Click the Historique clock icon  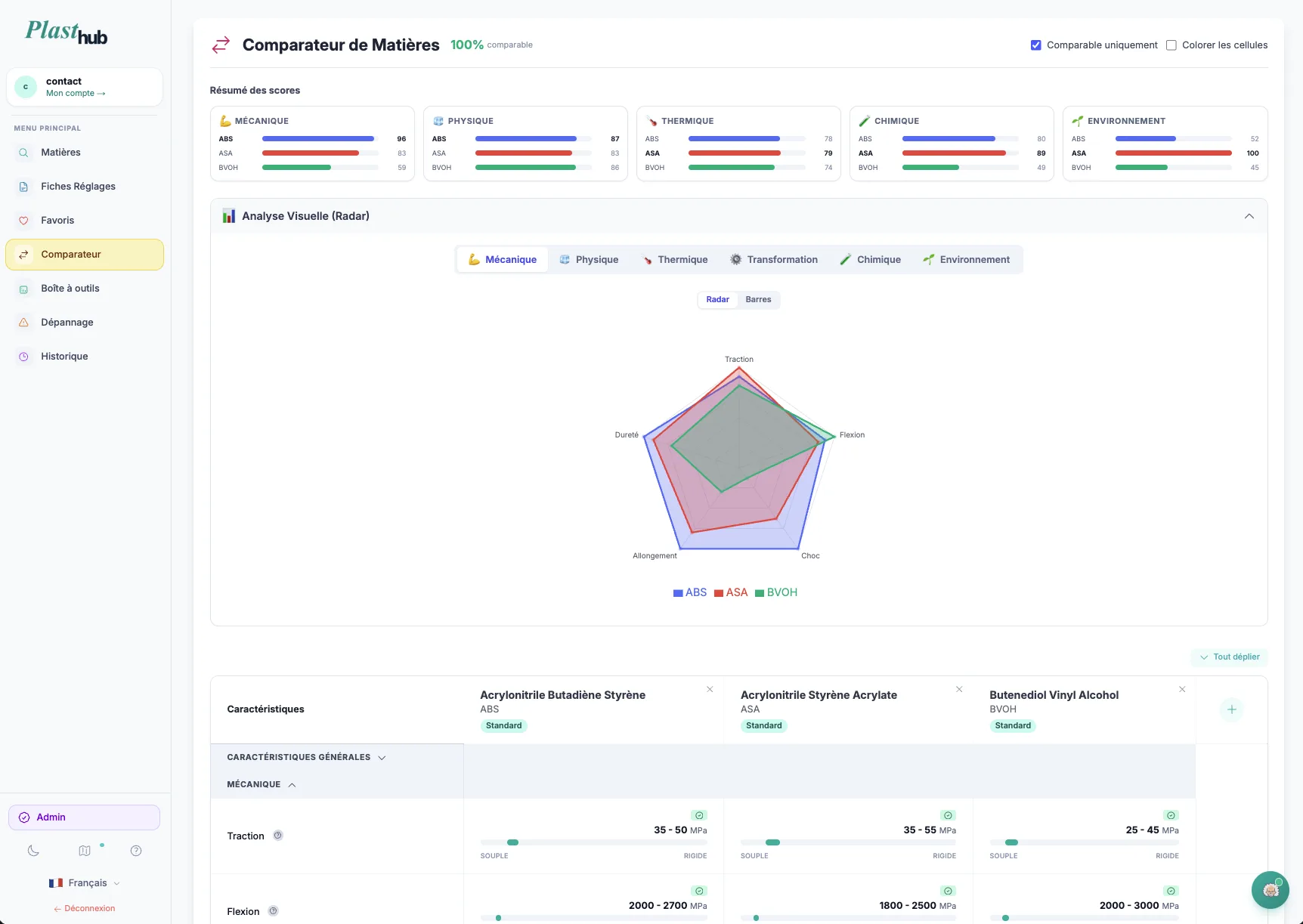(23, 356)
